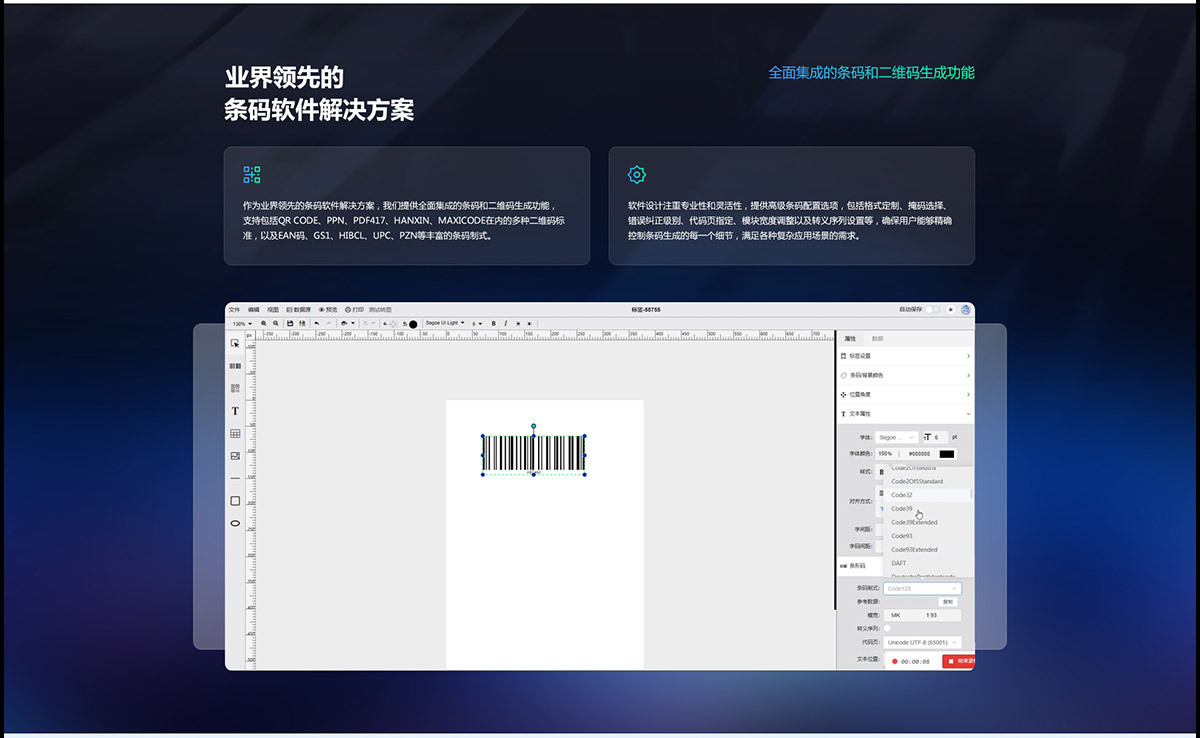Viewport: 1200px width, 738px height.
Task: Switch to the 数据 tab
Action: click(877, 339)
